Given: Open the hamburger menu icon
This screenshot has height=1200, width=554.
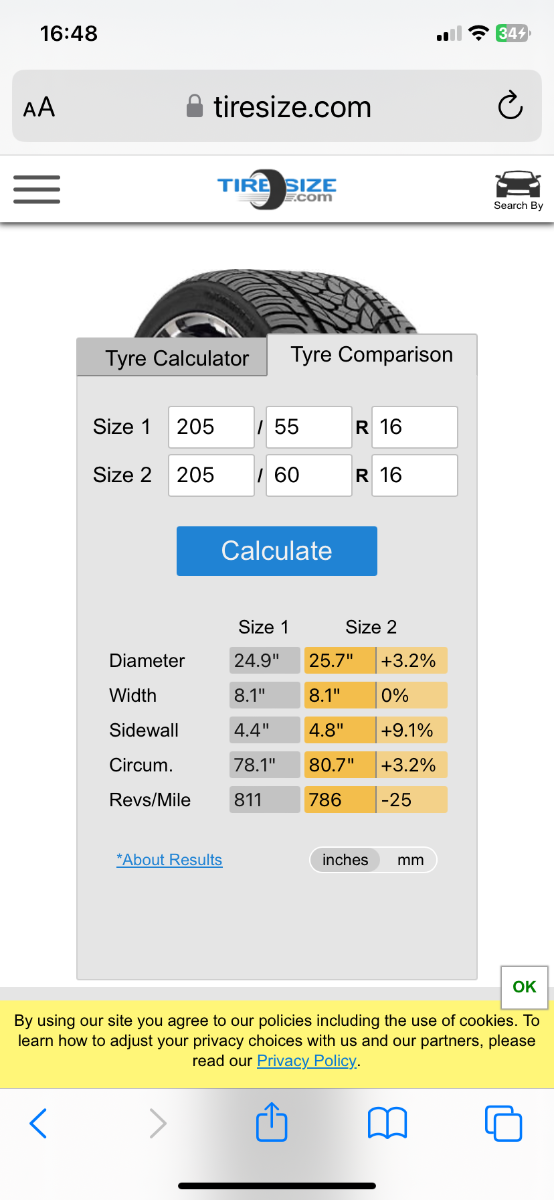Looking at the screenshot, I should pyautogui.click(x=36, y=189).
